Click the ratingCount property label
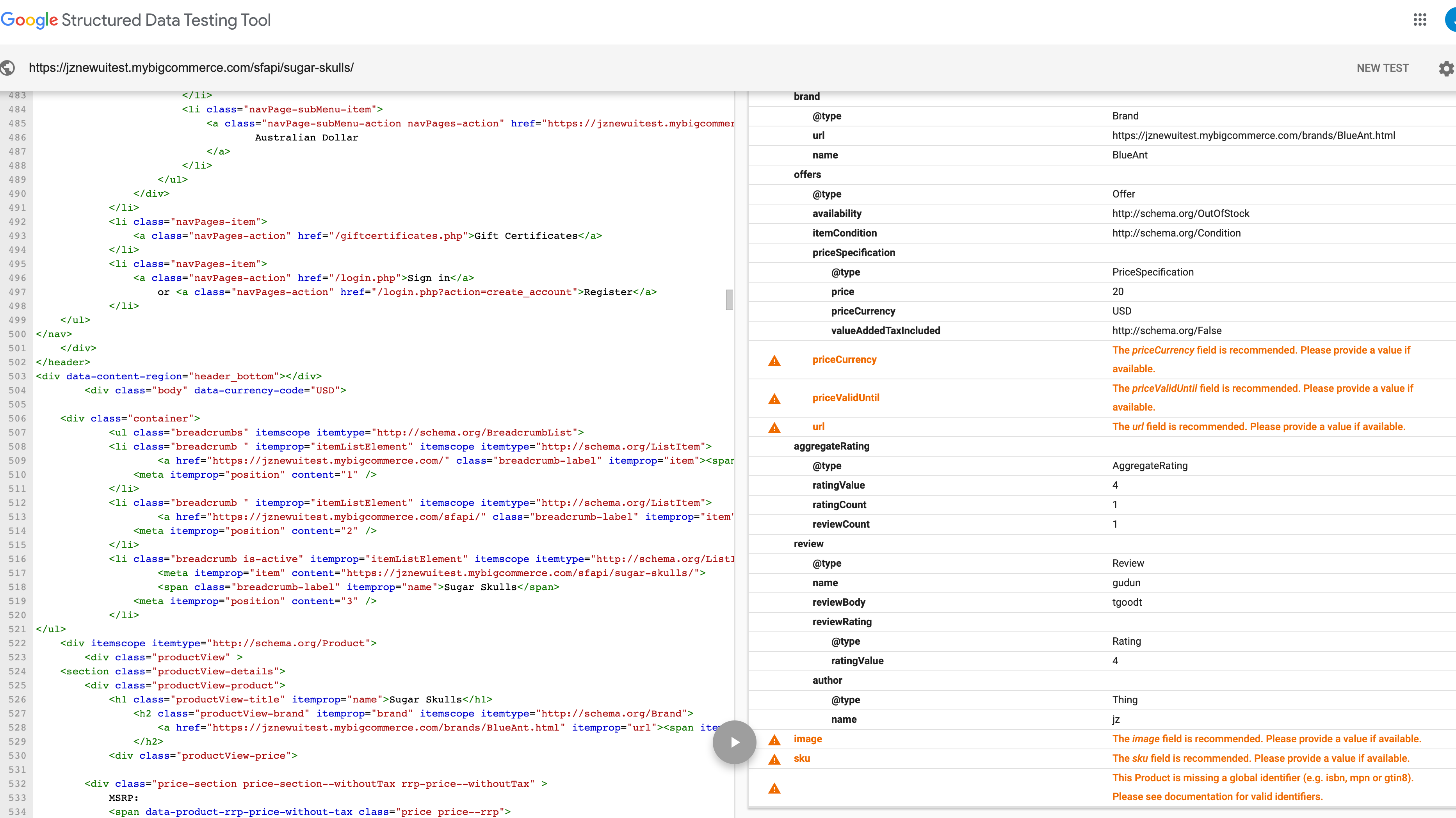The image size is (1456, 818). tap(839, 505)
